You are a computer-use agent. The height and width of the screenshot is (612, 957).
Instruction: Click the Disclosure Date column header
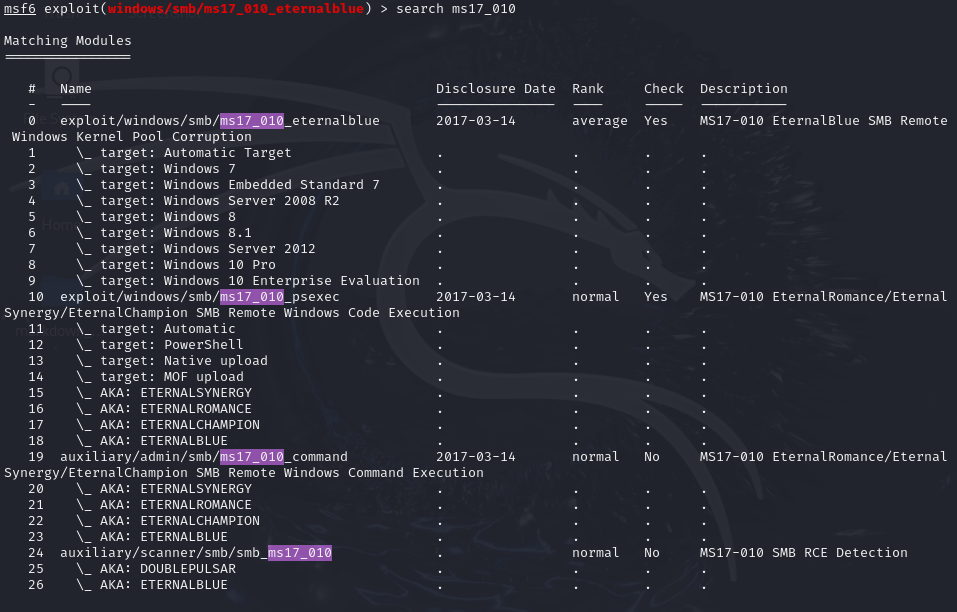pyautogui.click(x=495, y=89)
